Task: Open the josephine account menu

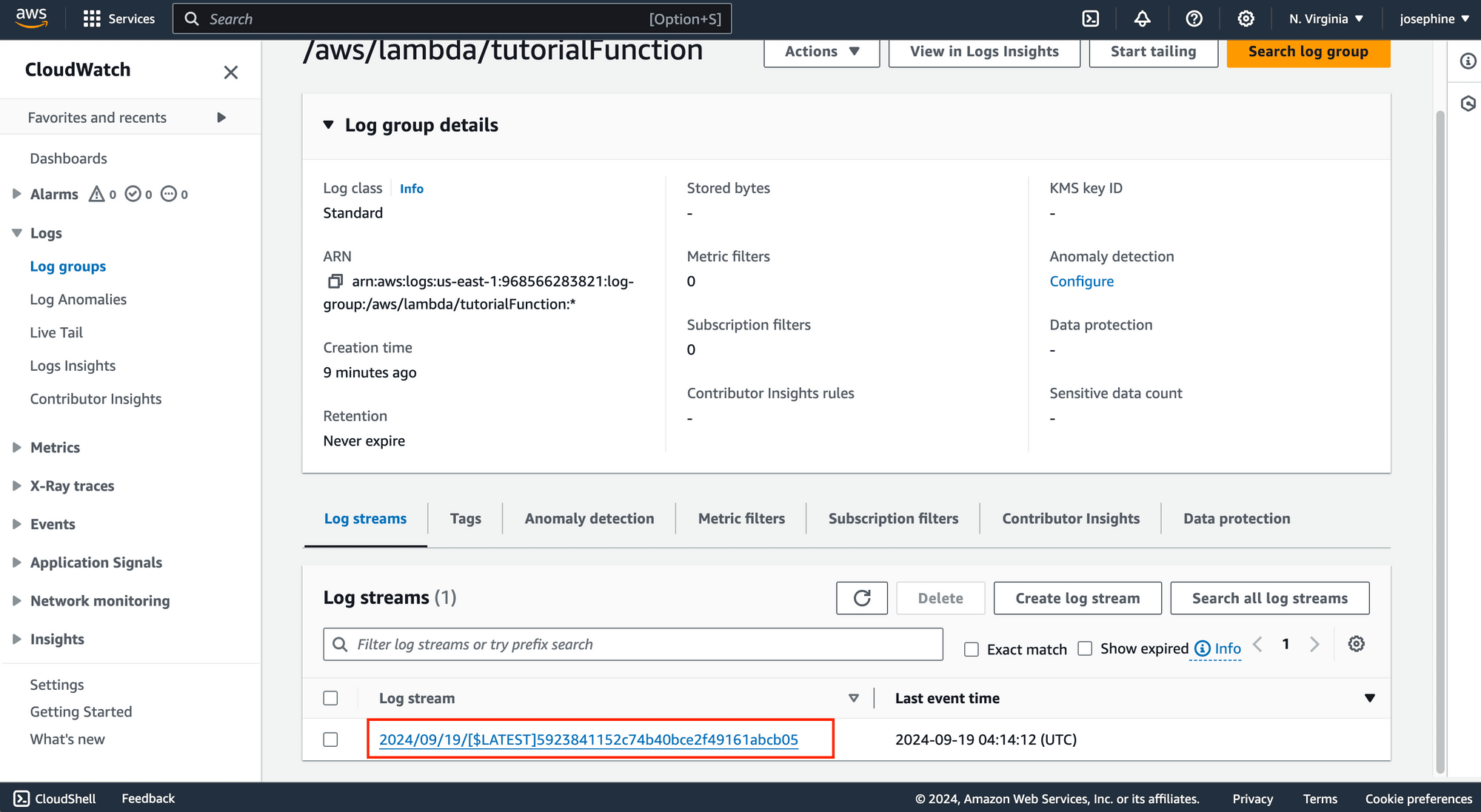Action: point(1434,19)
